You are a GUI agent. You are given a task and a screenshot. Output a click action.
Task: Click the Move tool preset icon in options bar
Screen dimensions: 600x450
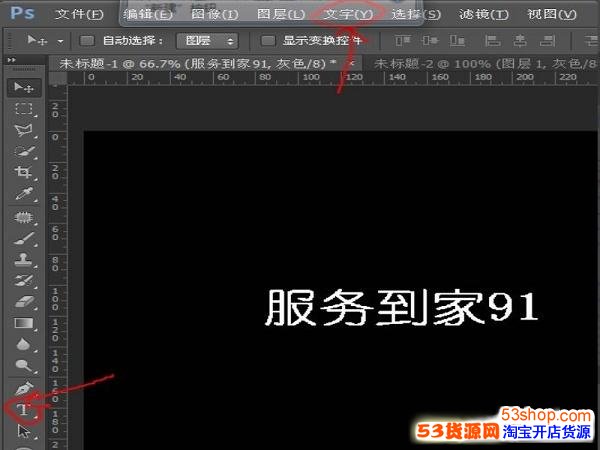click(x=37, y=40)
